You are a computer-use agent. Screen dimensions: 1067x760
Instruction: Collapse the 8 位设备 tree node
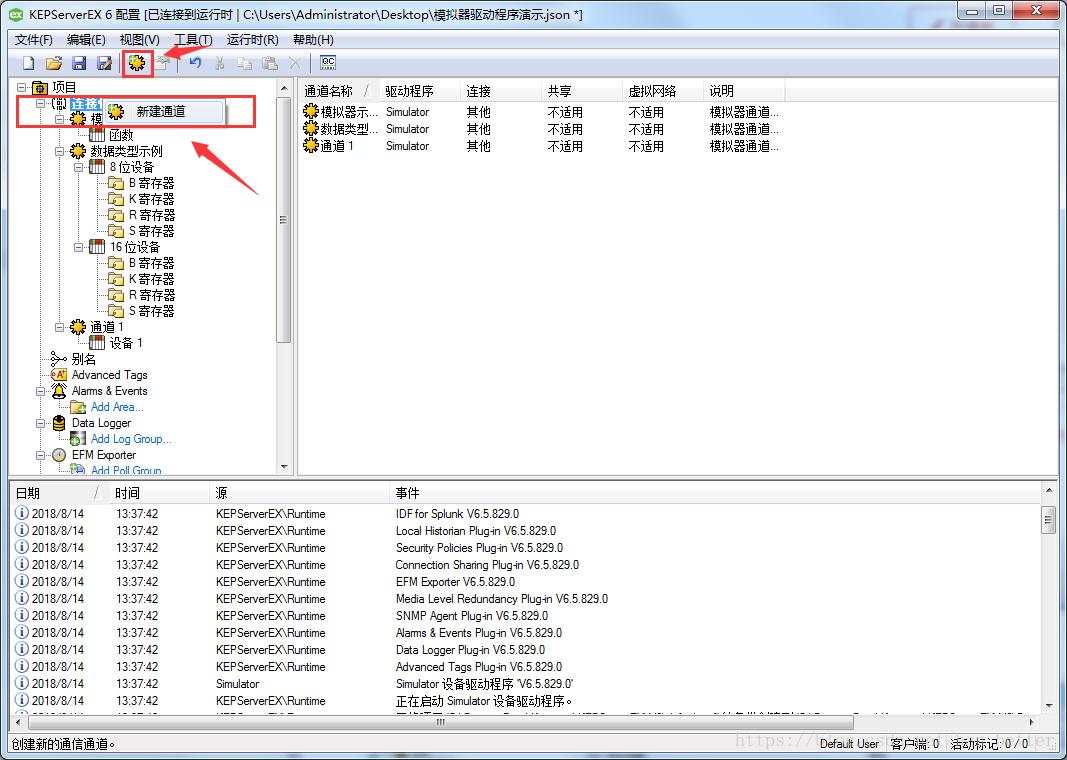coord(77,167)
